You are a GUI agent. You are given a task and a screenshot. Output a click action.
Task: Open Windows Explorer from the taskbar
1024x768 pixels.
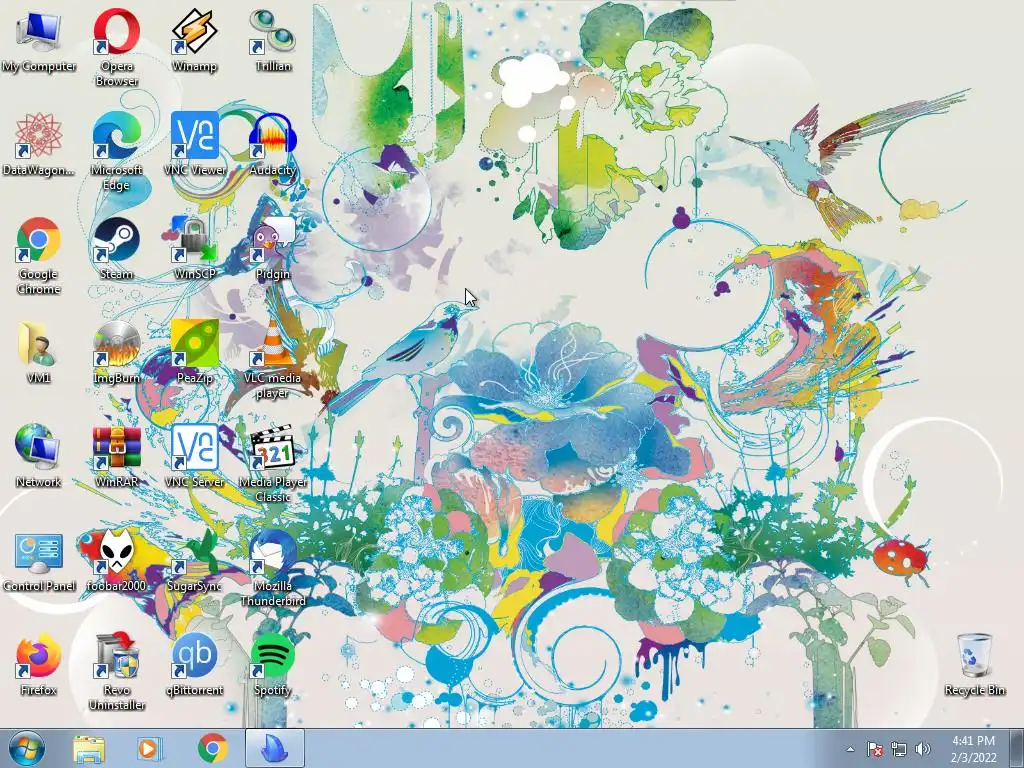[89, 749]
